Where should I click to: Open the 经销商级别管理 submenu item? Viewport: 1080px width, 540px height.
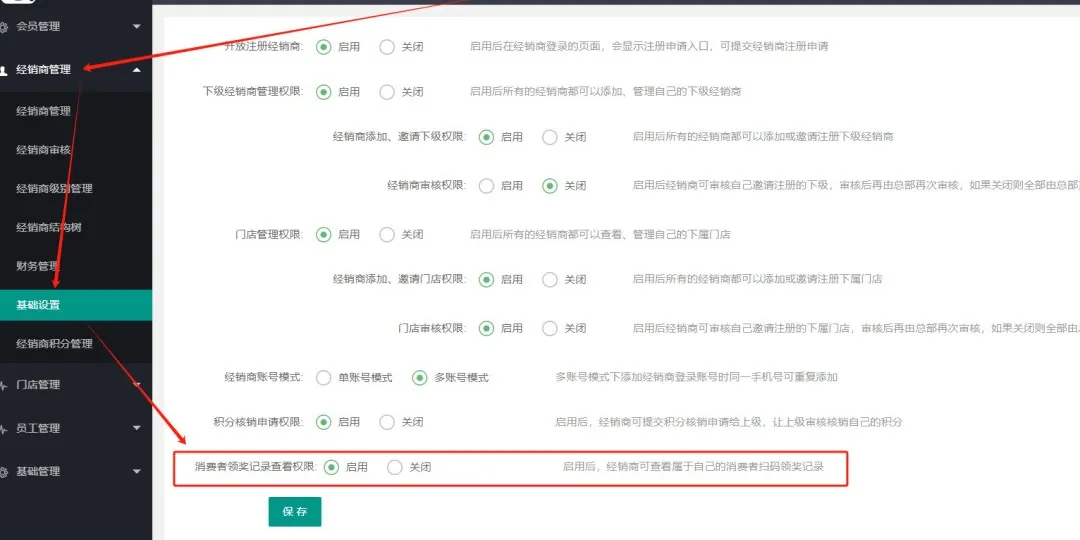[76, 188]
